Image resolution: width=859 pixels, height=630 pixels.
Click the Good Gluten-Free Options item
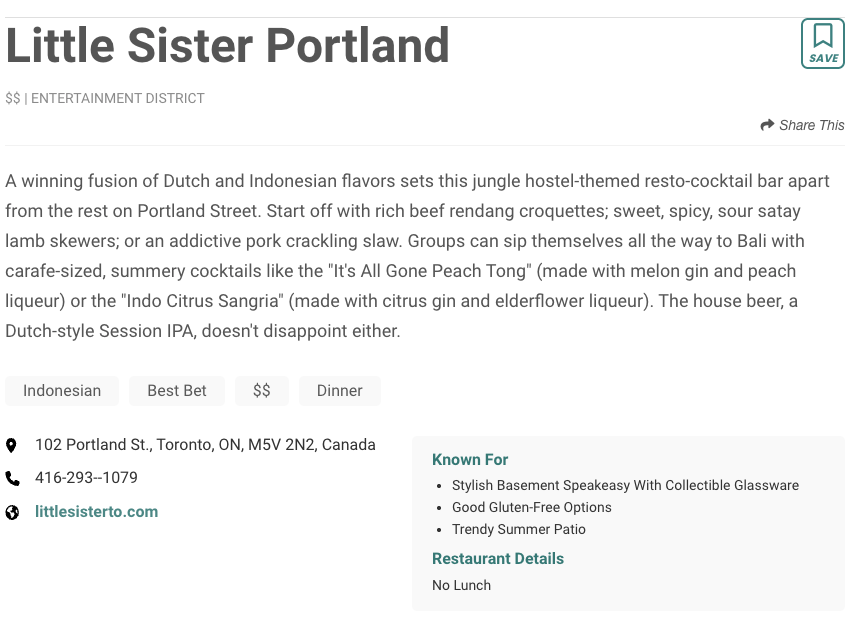point(531,508)
